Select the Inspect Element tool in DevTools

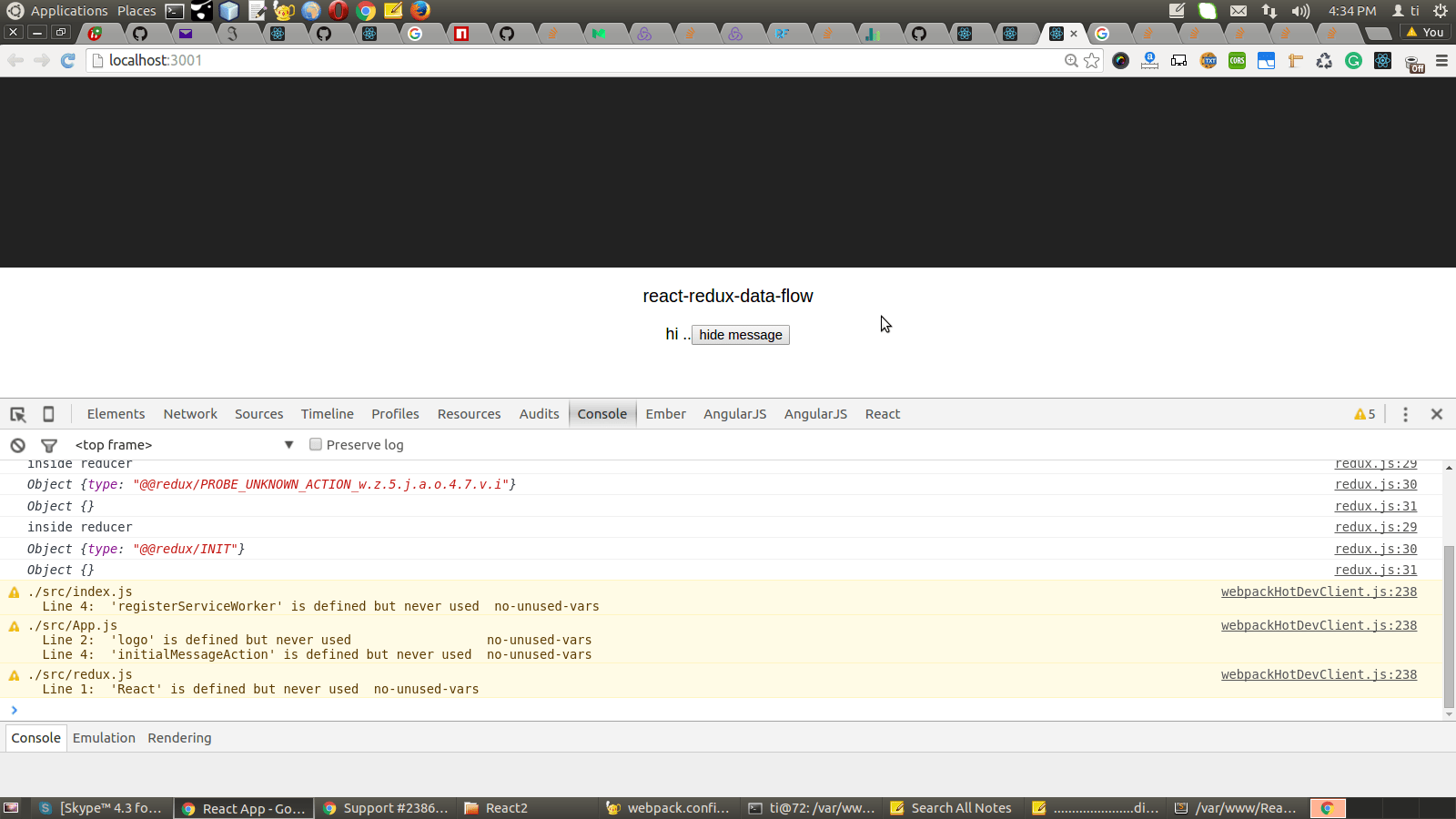pos(17,414)
